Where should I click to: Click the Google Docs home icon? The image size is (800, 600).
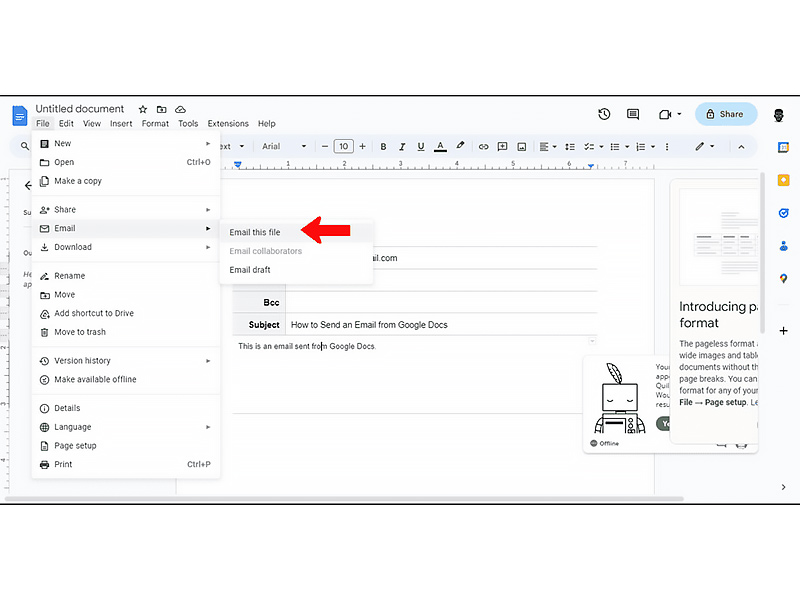click(19, 115)
